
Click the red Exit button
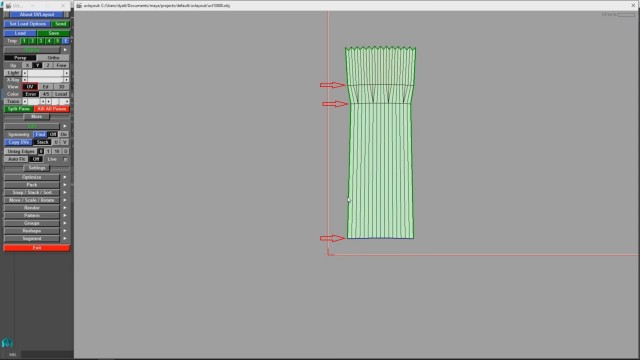[x=37, y=248]
